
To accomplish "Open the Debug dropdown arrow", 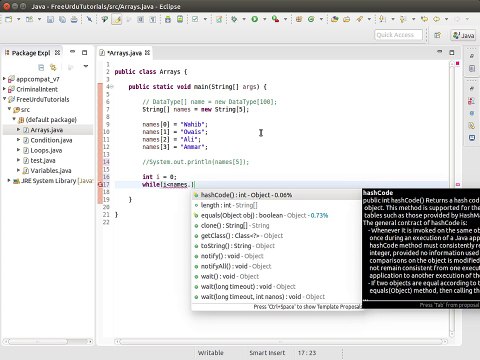I will (x=244, y=19).
